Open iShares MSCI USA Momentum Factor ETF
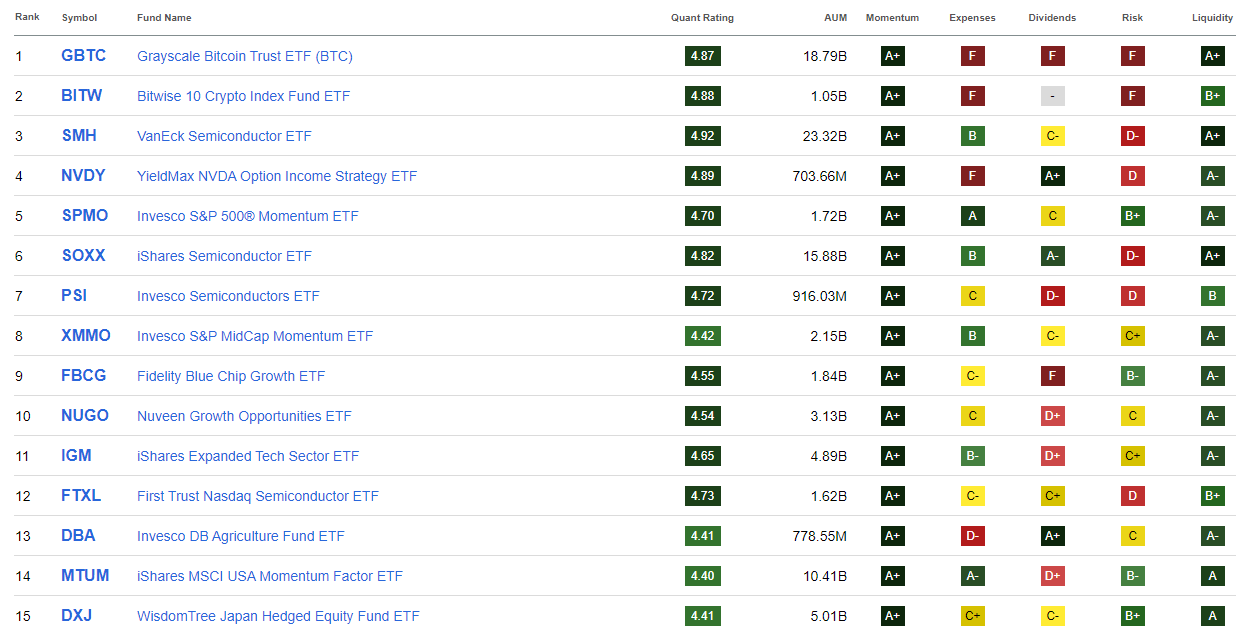The image size is (1236, 632). [x=270, y=576]
